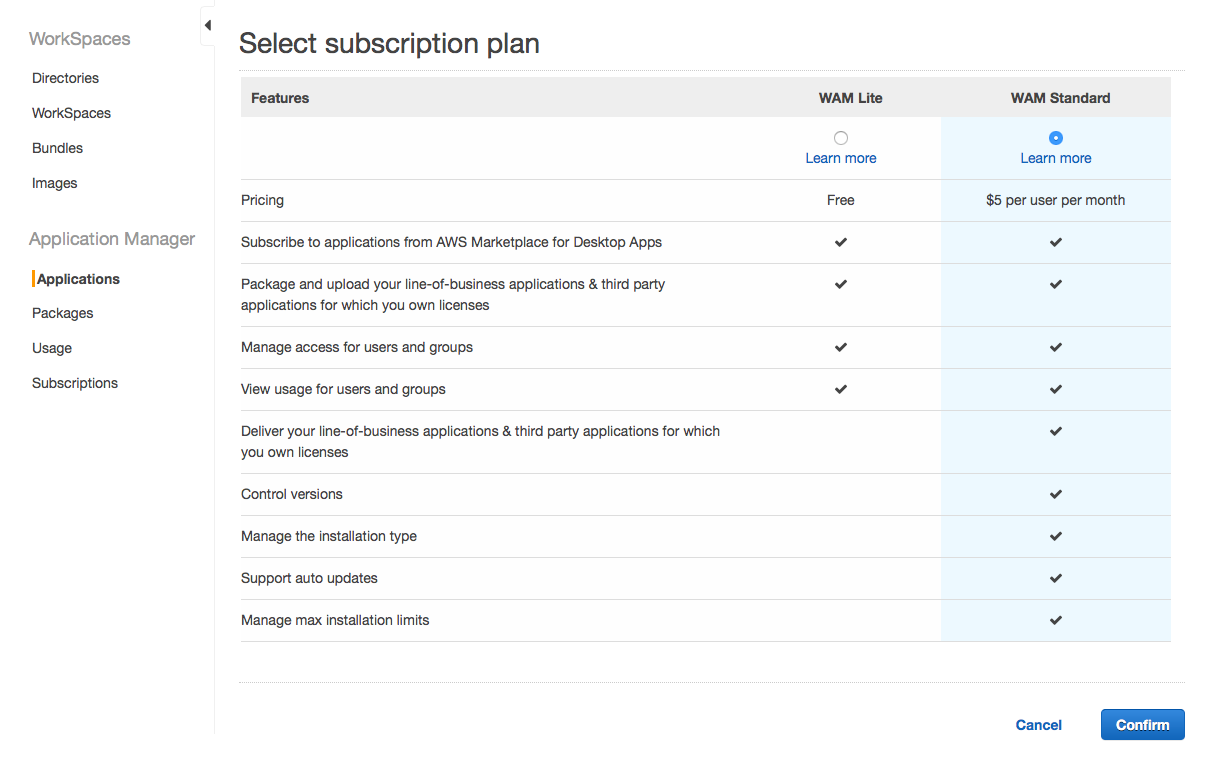
Task: Open the Images section
Action: coord(54,182)
